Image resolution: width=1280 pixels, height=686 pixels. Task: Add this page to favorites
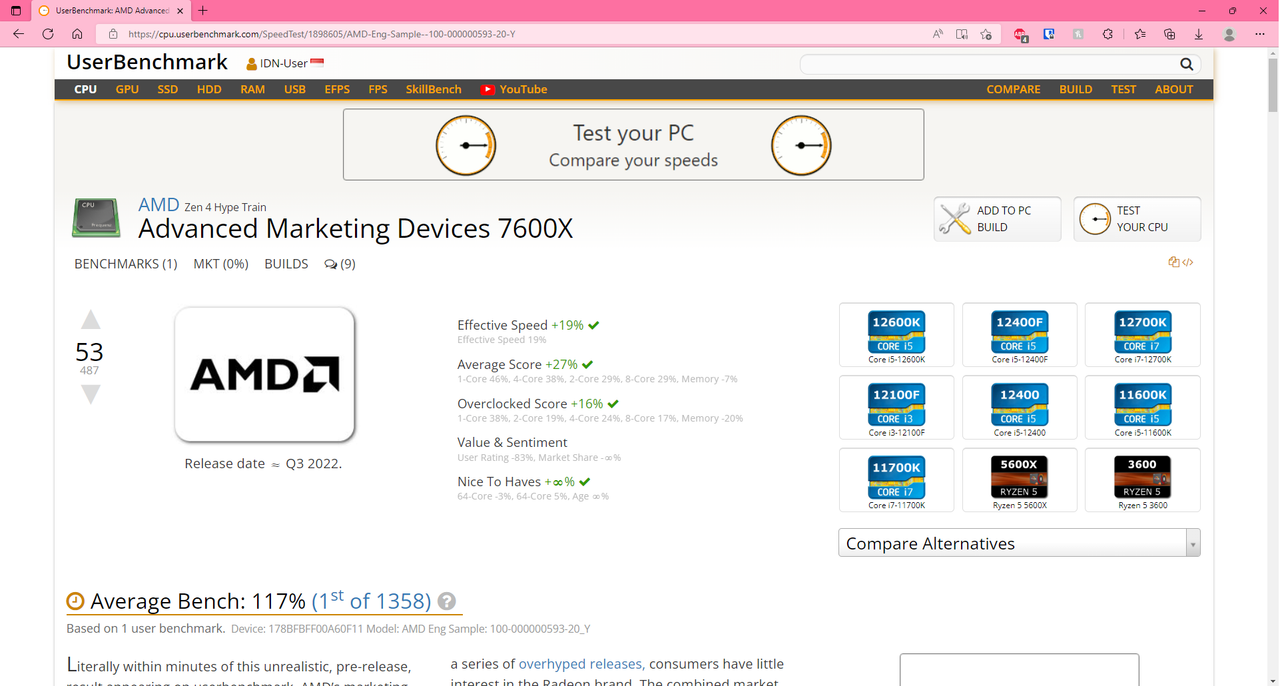986,33
